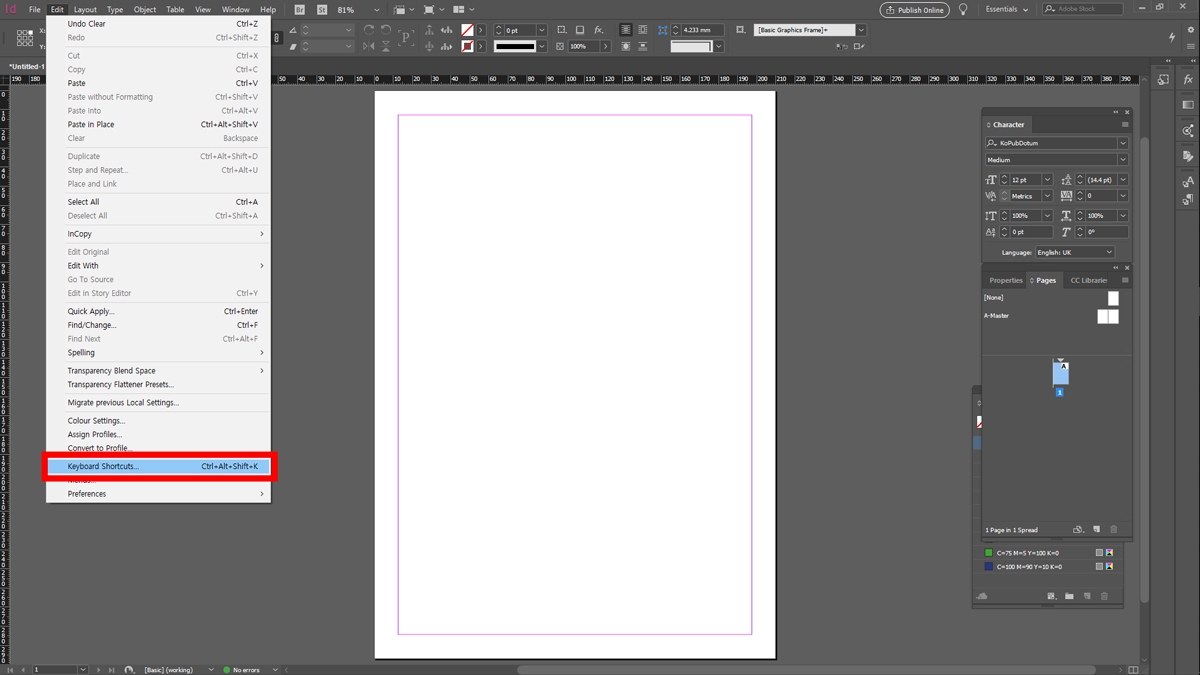
Task: Open the stroke style line dropdown
Action: (x=542, y=46)
